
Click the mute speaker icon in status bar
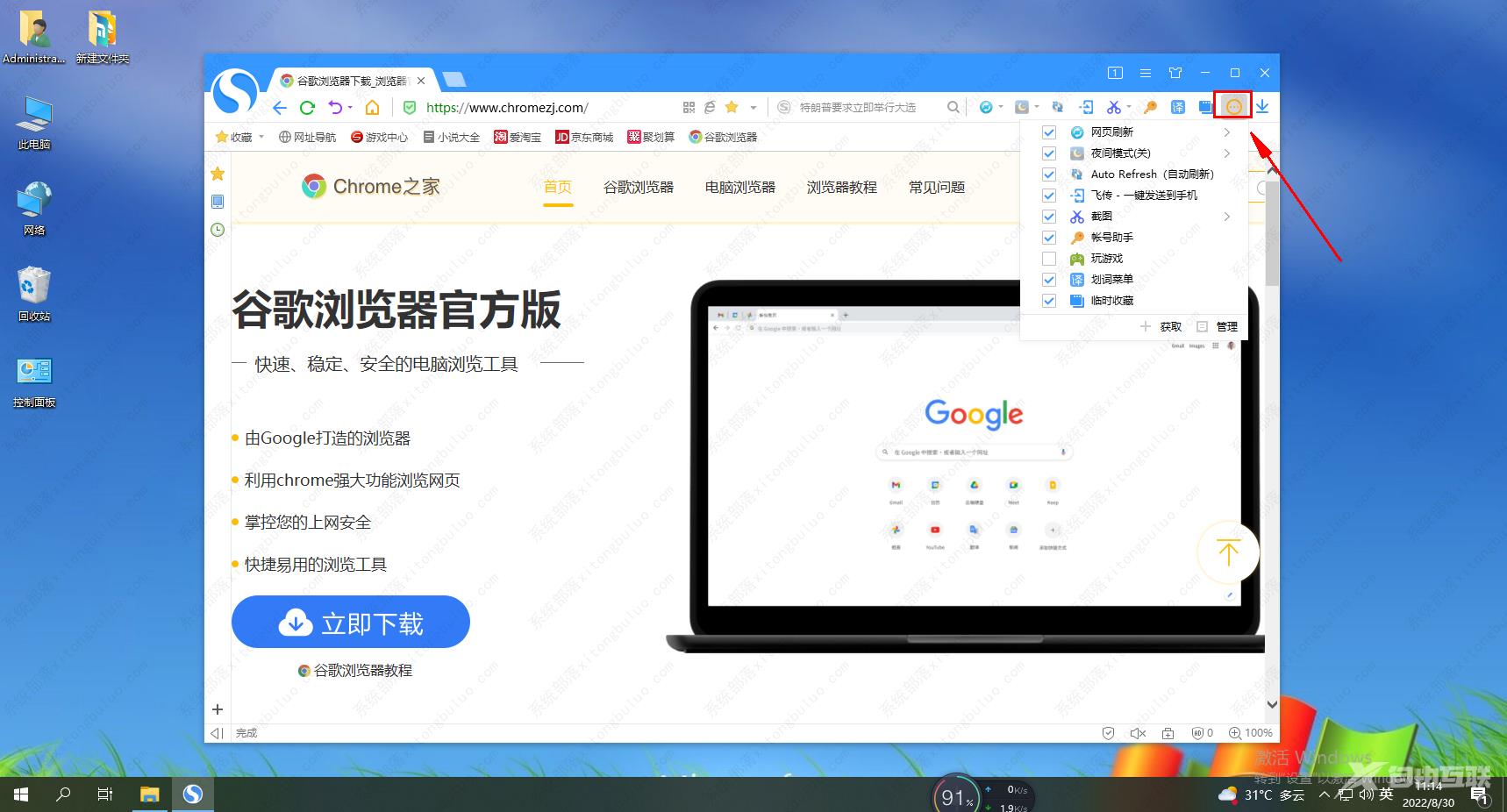tap(1138, 733)
